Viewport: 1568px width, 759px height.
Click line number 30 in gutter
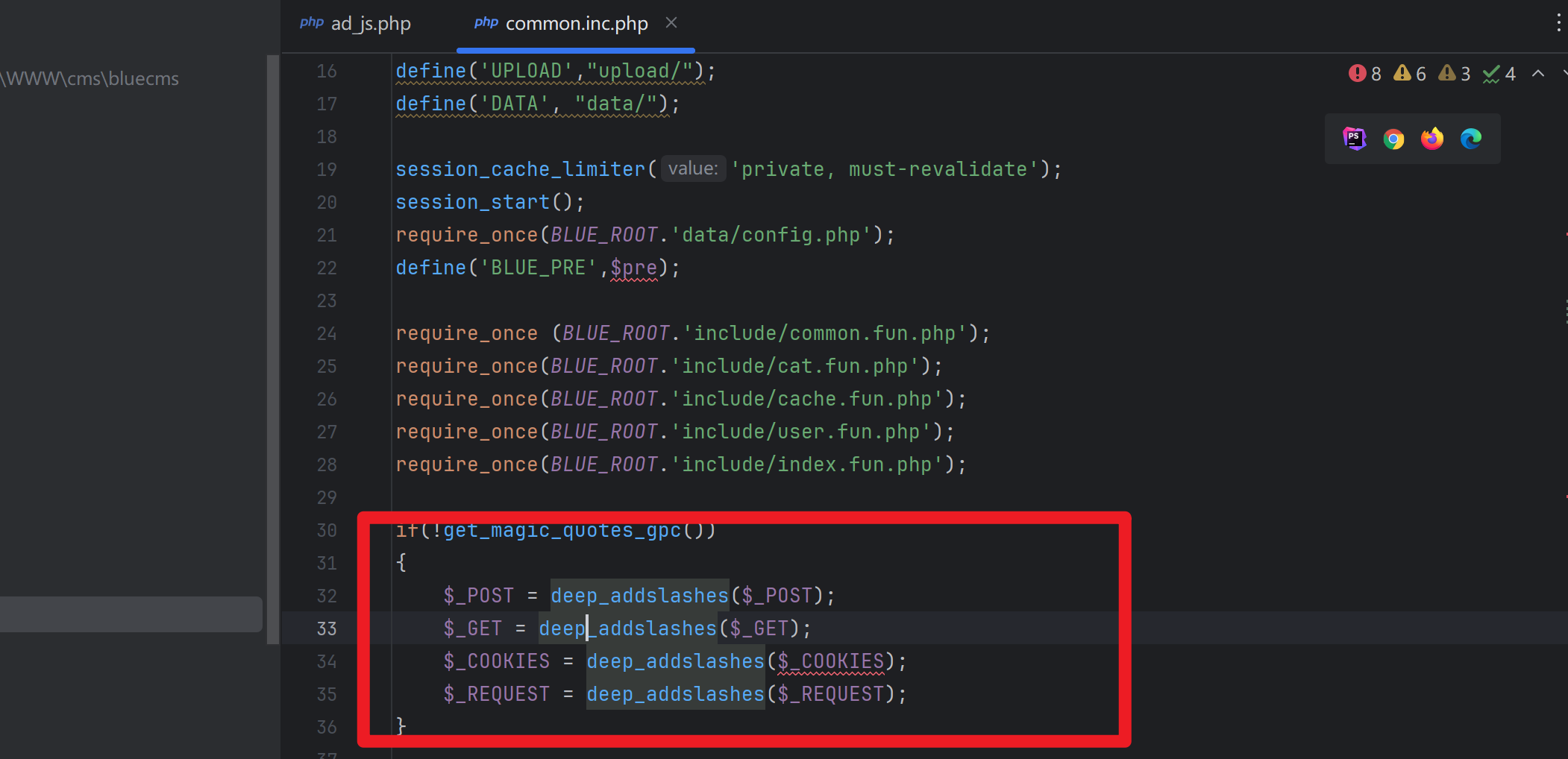pos(327,530)
